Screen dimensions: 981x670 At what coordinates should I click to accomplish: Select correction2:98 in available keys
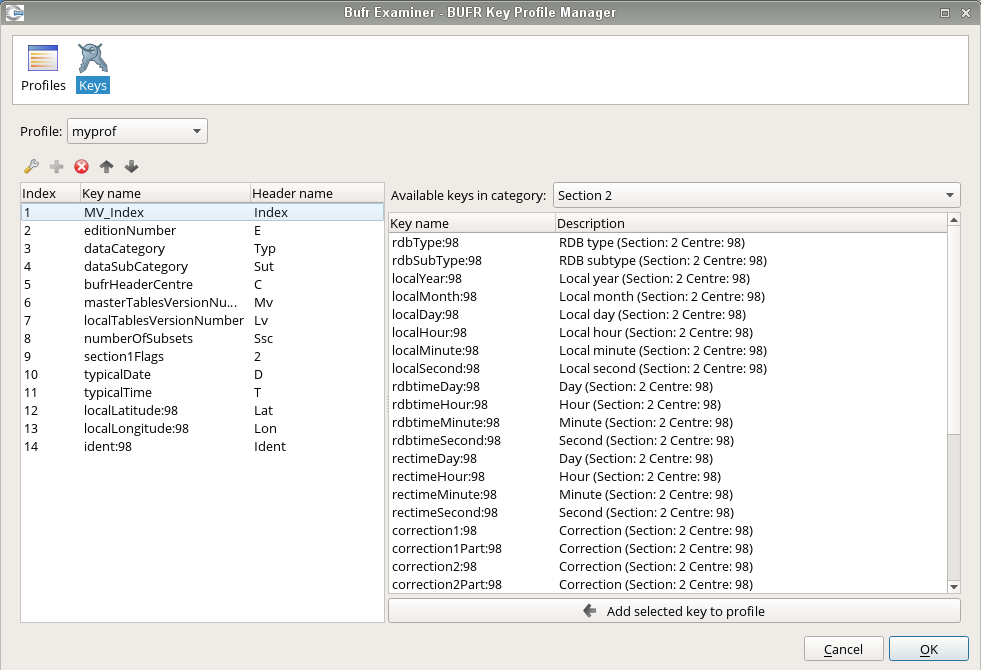coord(668,567)
